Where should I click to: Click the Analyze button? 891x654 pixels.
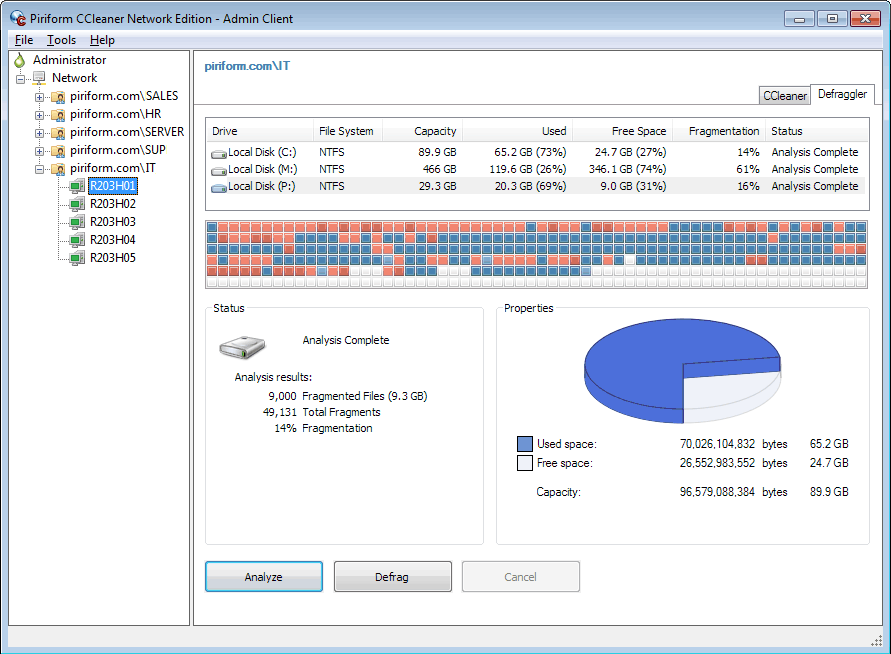click(x=264, y=577)
